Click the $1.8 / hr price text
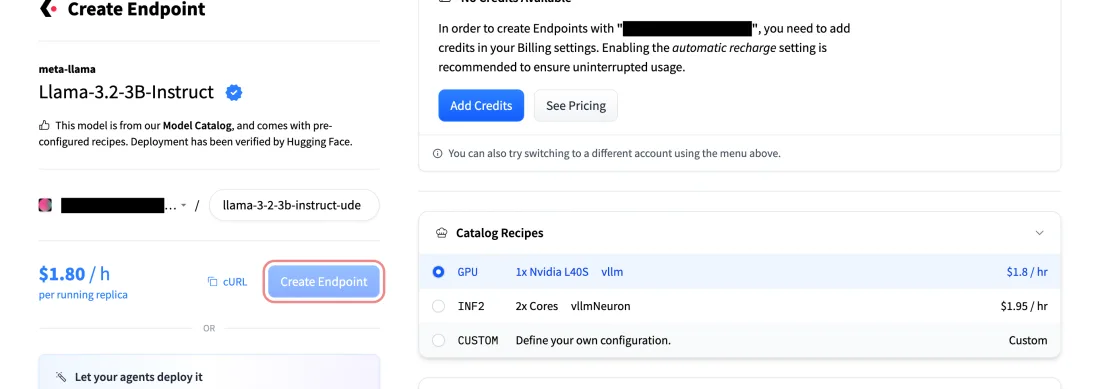The image size is (1100, 389). (x=1026, y=271)
